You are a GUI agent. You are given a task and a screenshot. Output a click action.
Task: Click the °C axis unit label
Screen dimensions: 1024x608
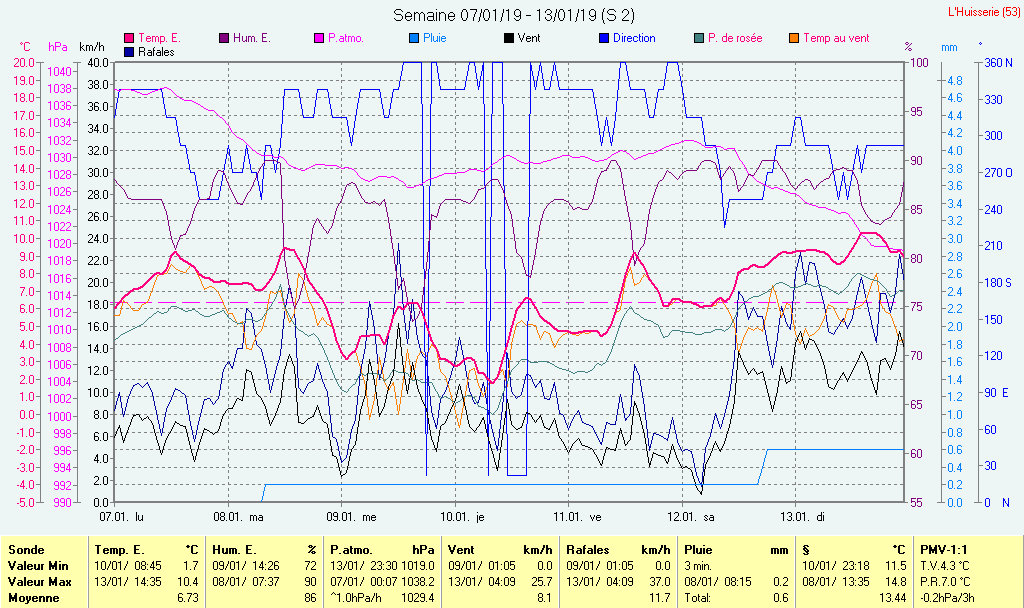(25, 47)
